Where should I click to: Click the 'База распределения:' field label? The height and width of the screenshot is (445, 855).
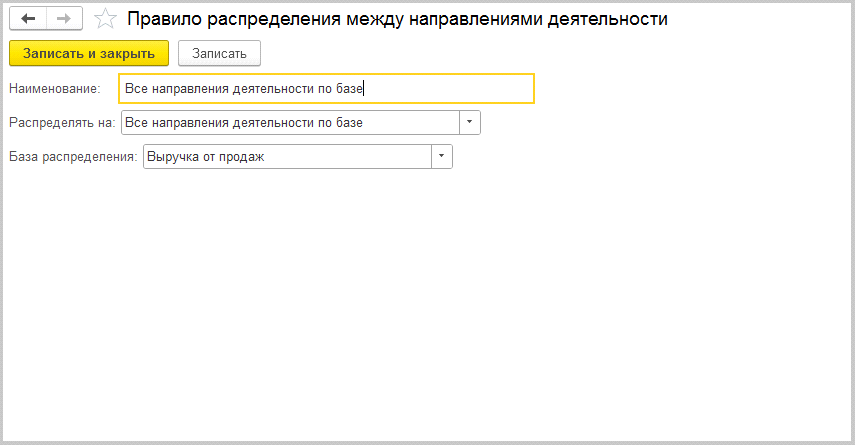pos(73,157)
